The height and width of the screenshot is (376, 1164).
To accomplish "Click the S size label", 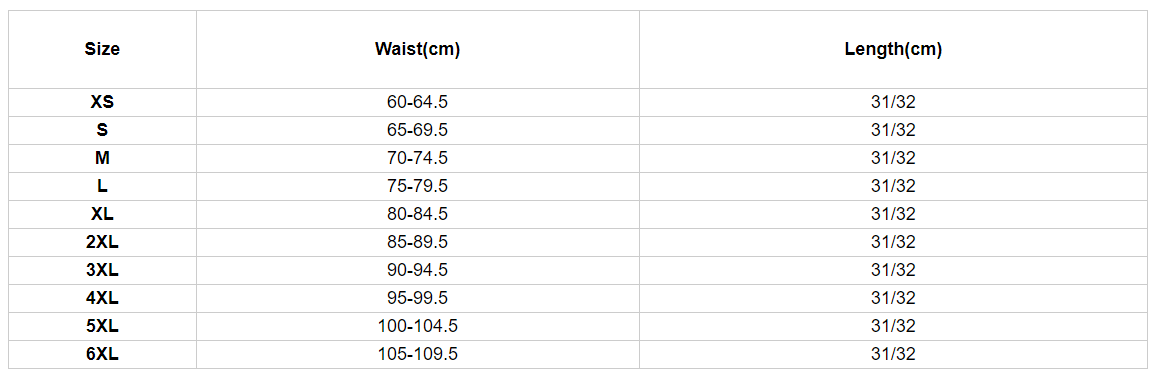I will click(102, 131).
